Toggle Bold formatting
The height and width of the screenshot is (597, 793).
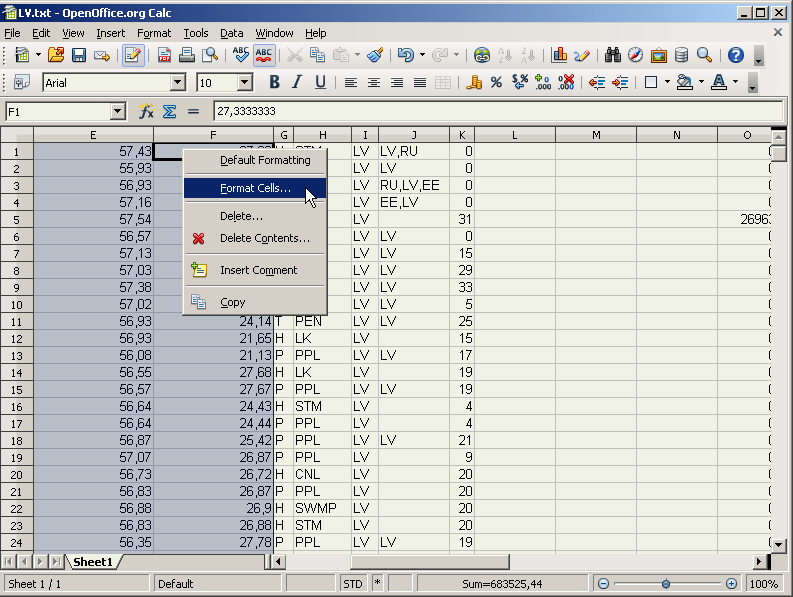pos(274,82)
